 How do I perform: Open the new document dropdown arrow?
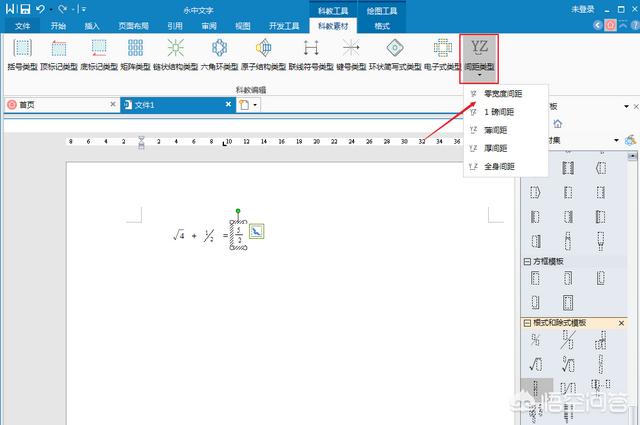tap(256, 105)
